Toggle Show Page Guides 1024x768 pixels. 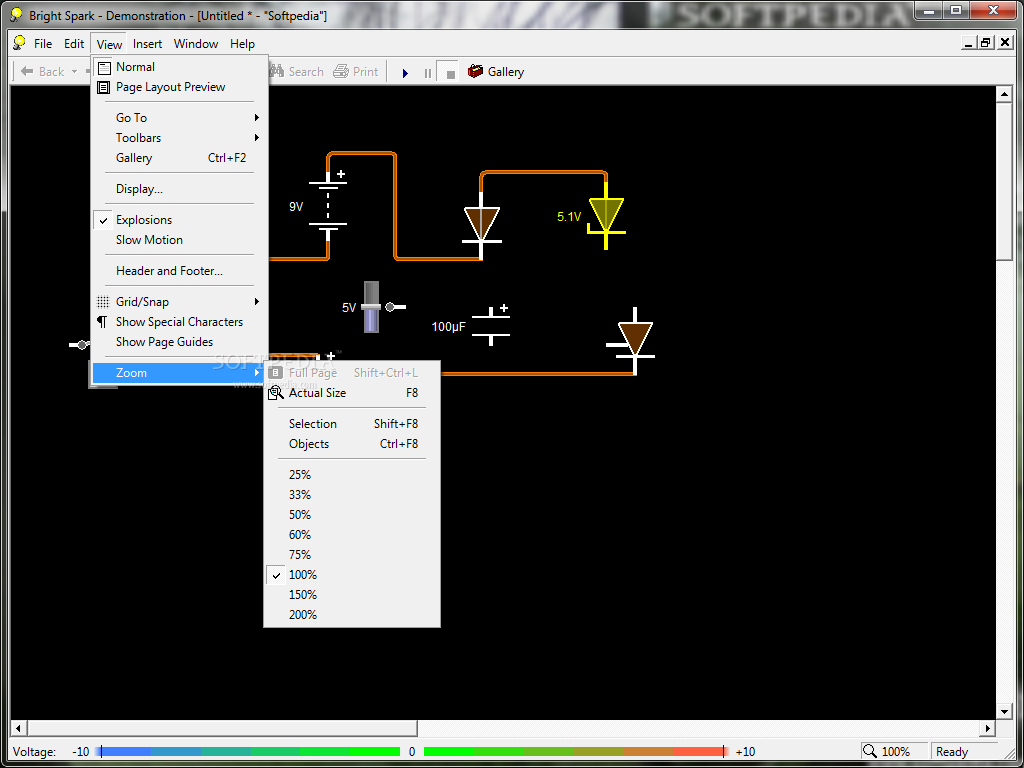pyautogui.click(x=180, y=342)
